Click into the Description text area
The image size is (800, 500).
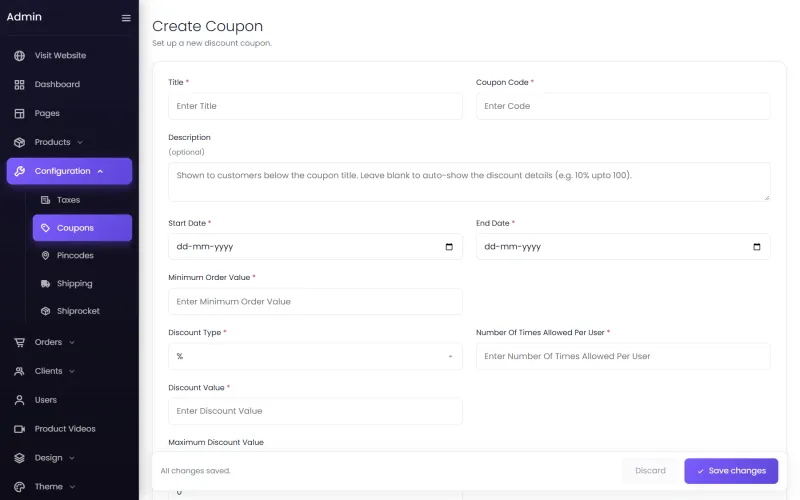click(x=469, y=182)
